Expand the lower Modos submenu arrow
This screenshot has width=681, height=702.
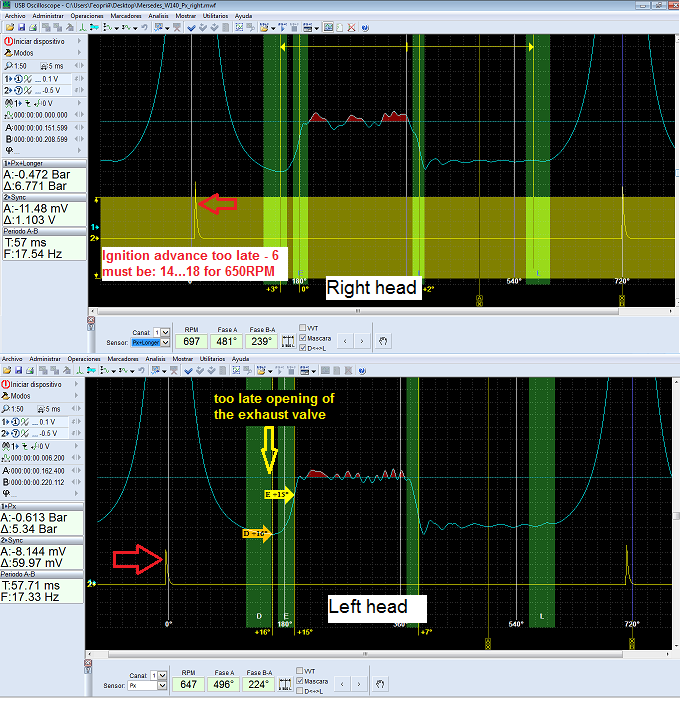point(77,396)
